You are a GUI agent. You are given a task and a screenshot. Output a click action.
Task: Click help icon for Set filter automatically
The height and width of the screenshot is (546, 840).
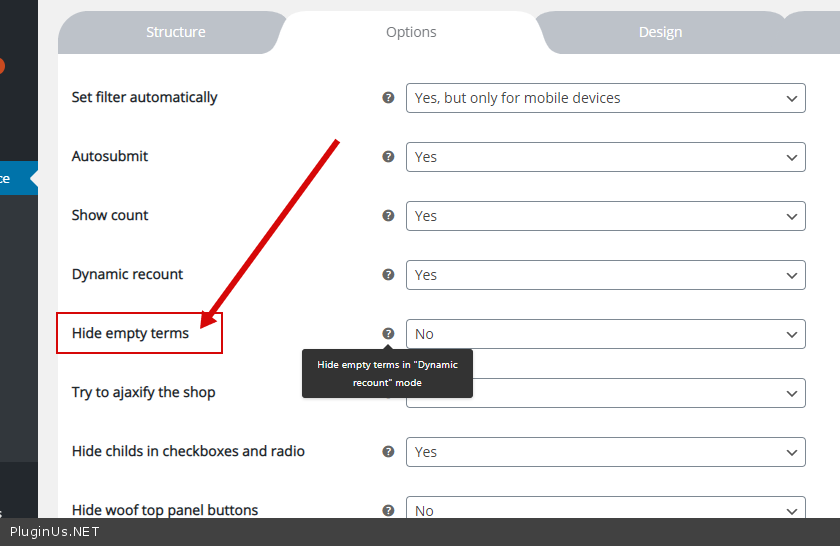click(x=388, y=98)
